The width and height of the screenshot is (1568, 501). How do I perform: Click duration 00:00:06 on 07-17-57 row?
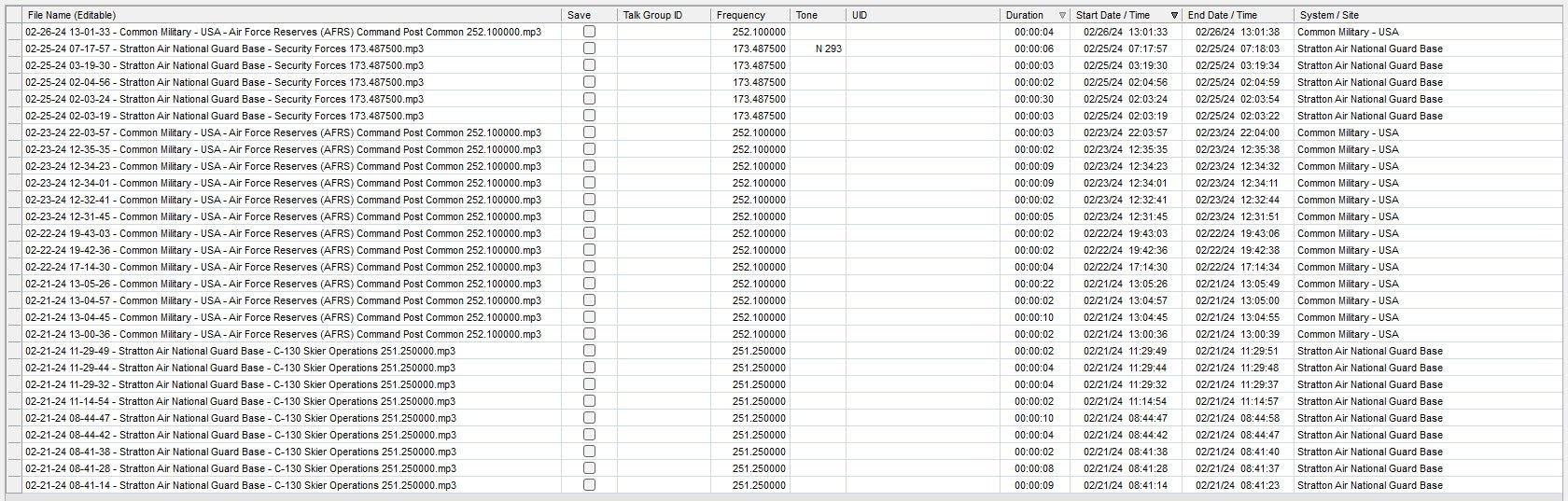point(1034,49)
